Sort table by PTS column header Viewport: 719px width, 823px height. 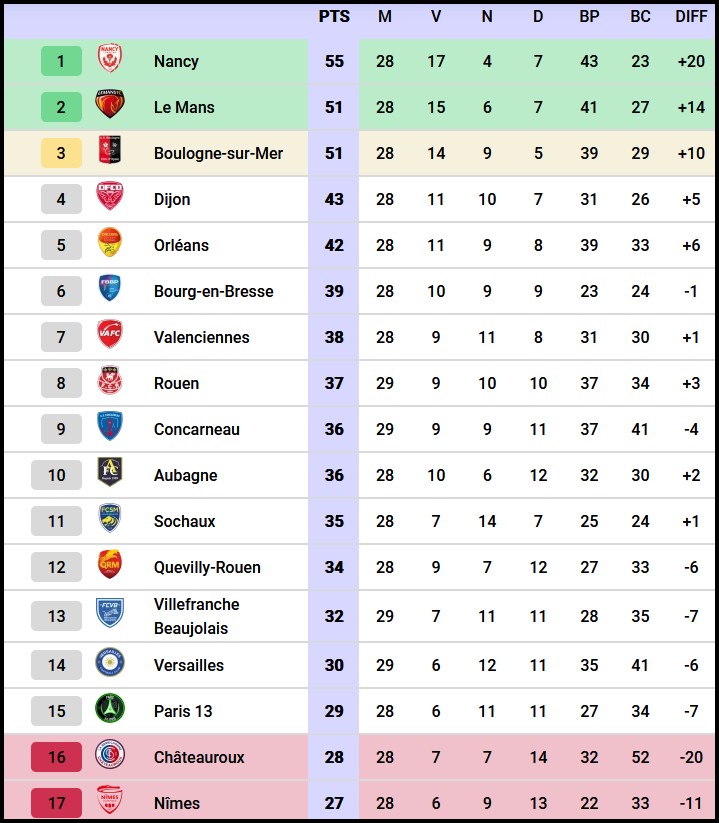(x=334, y=17)
